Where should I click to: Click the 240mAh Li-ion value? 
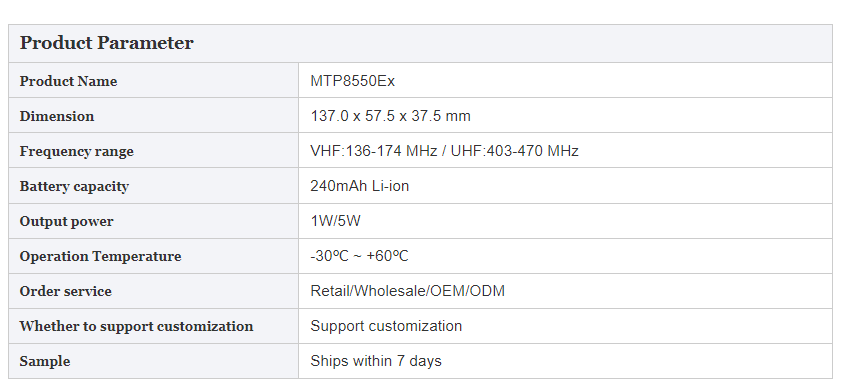tap(360, 186)
